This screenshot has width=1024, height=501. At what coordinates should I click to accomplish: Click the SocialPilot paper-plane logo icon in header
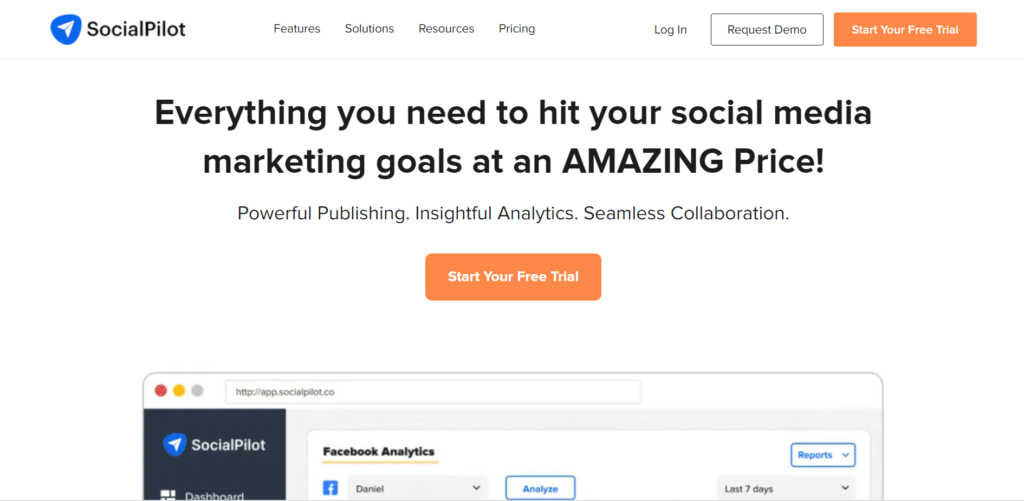(x=65, y=29)
